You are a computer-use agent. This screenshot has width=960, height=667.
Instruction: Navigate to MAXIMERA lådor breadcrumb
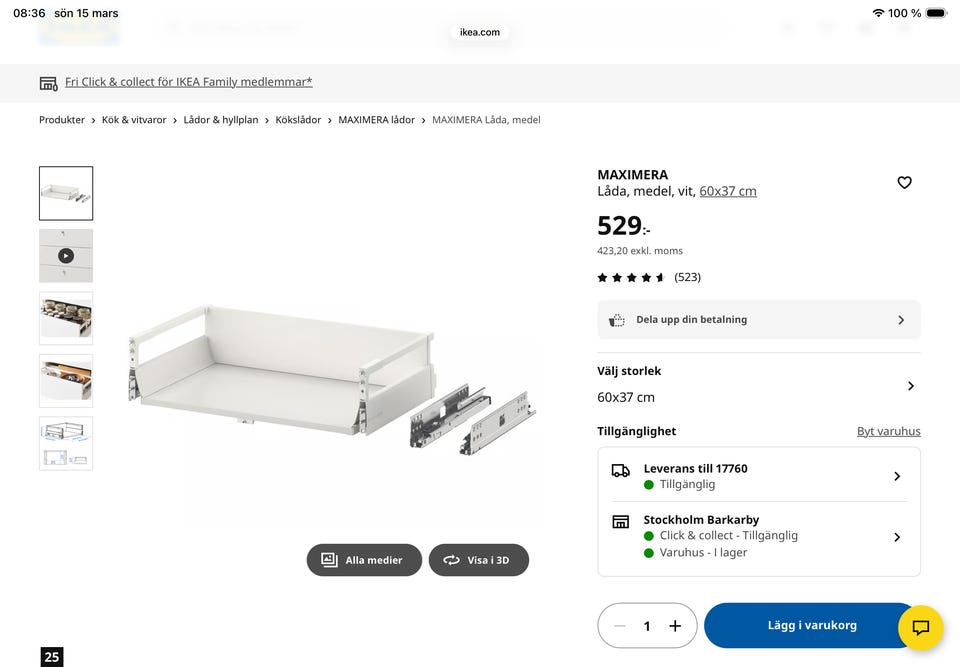pos(376,120)
